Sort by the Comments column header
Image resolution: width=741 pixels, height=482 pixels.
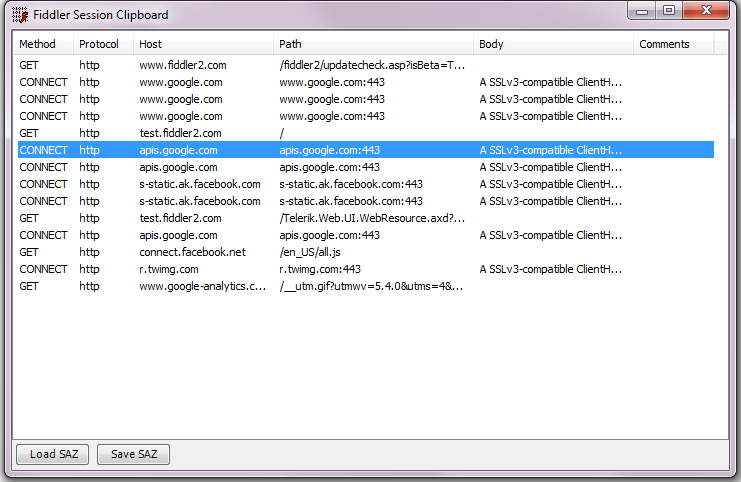tap(673, 44)
